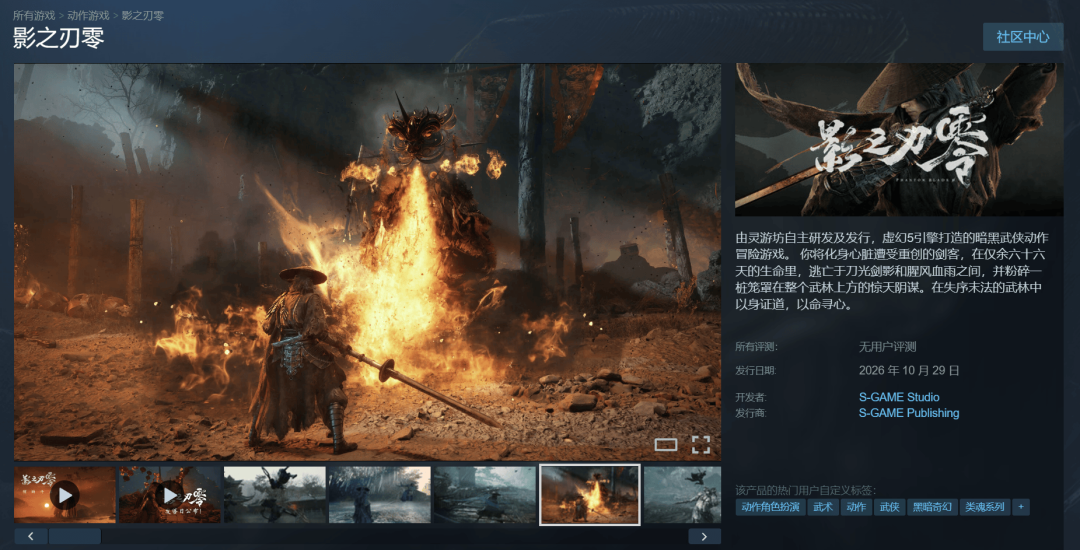The width and height of the screenshot is (1080, 550).
Task: Click the 动作游戏 breadcrumb link
Action: [88, 15]
